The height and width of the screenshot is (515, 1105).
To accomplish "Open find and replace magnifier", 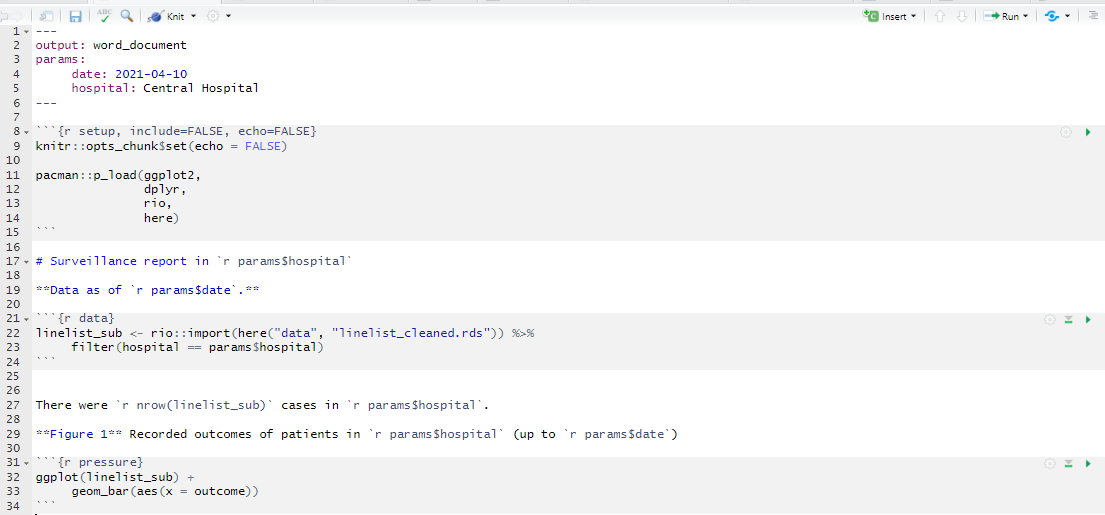I will click(x=127, y=15).
